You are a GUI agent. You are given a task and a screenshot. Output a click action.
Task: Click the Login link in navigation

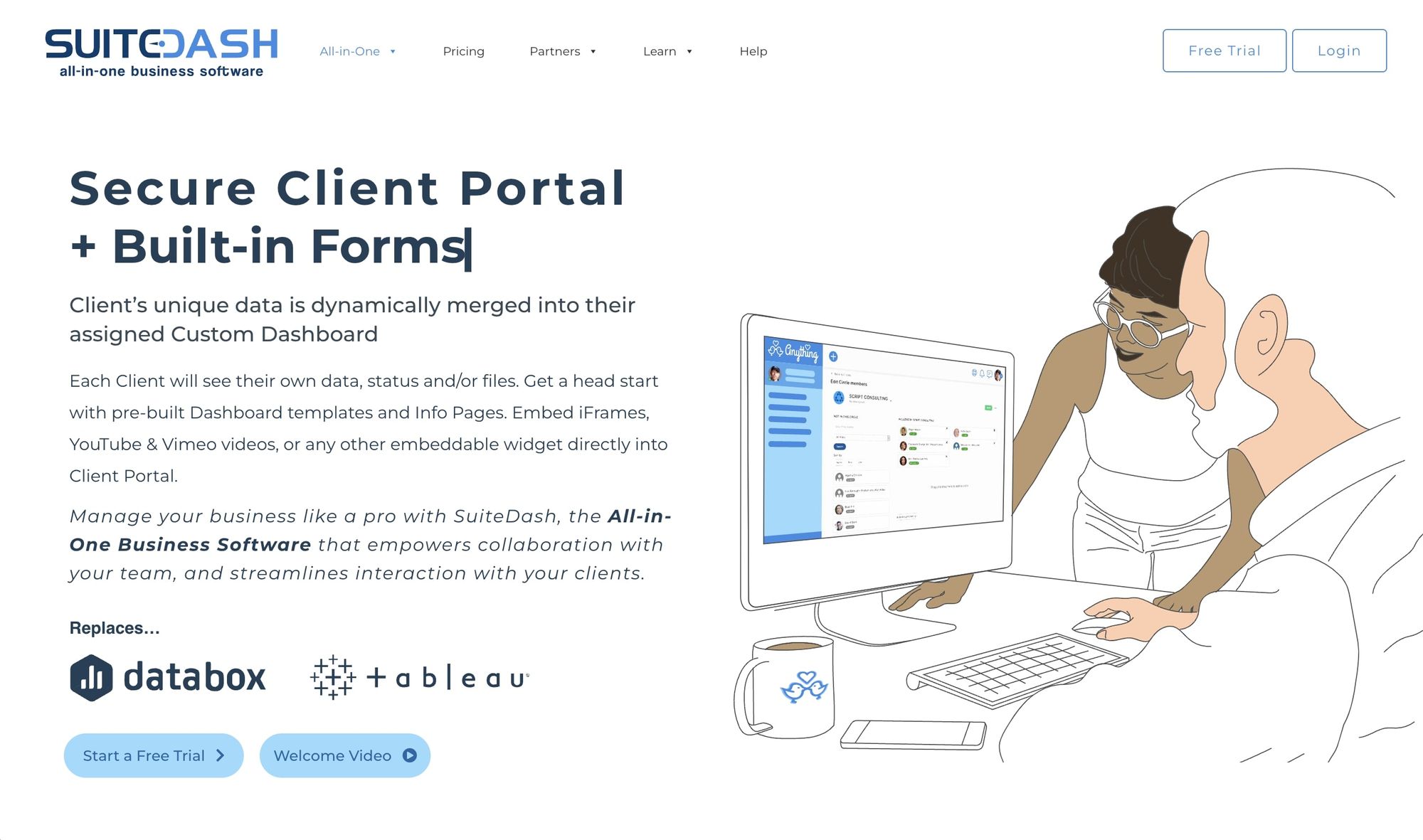[1338, 50]
